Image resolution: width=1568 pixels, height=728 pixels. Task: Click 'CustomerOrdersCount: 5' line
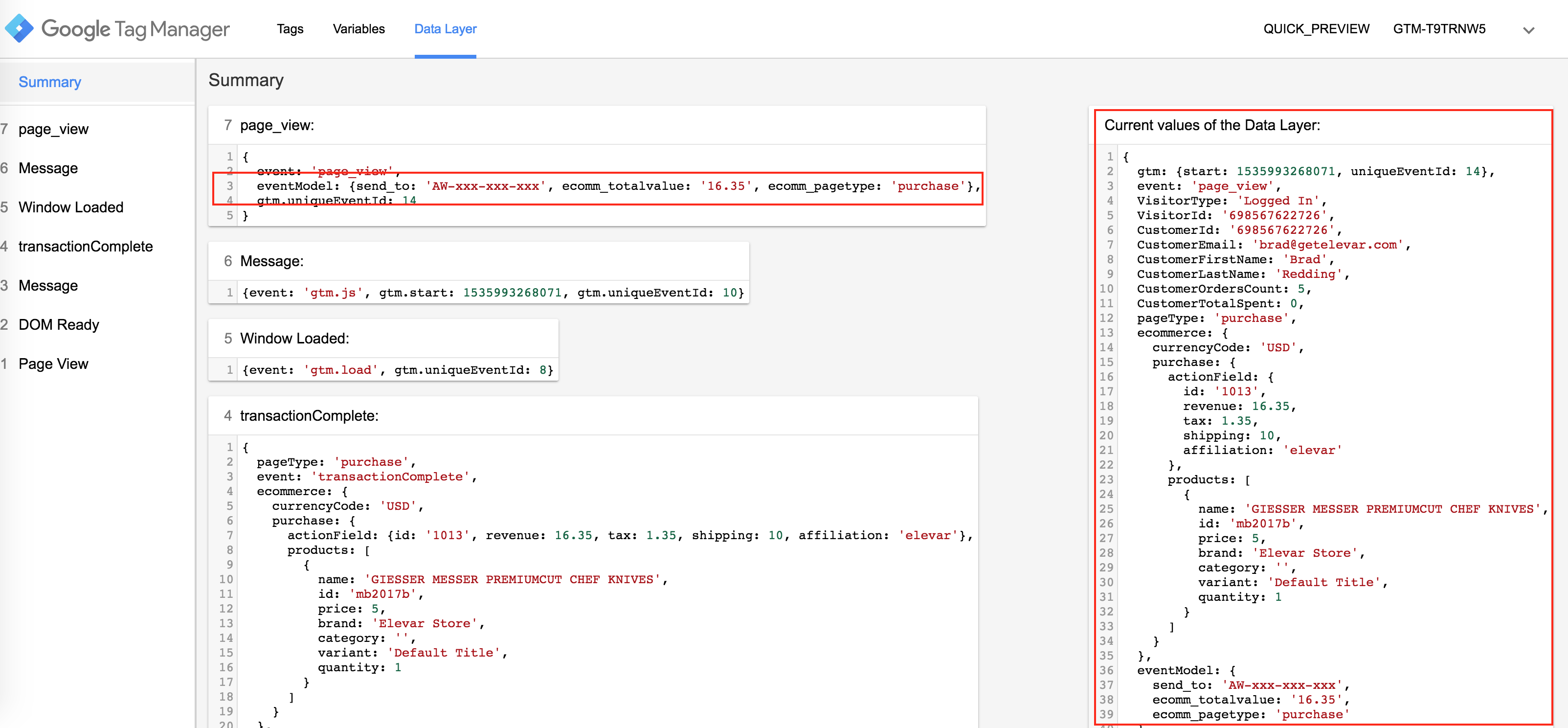coord(1224,289)
